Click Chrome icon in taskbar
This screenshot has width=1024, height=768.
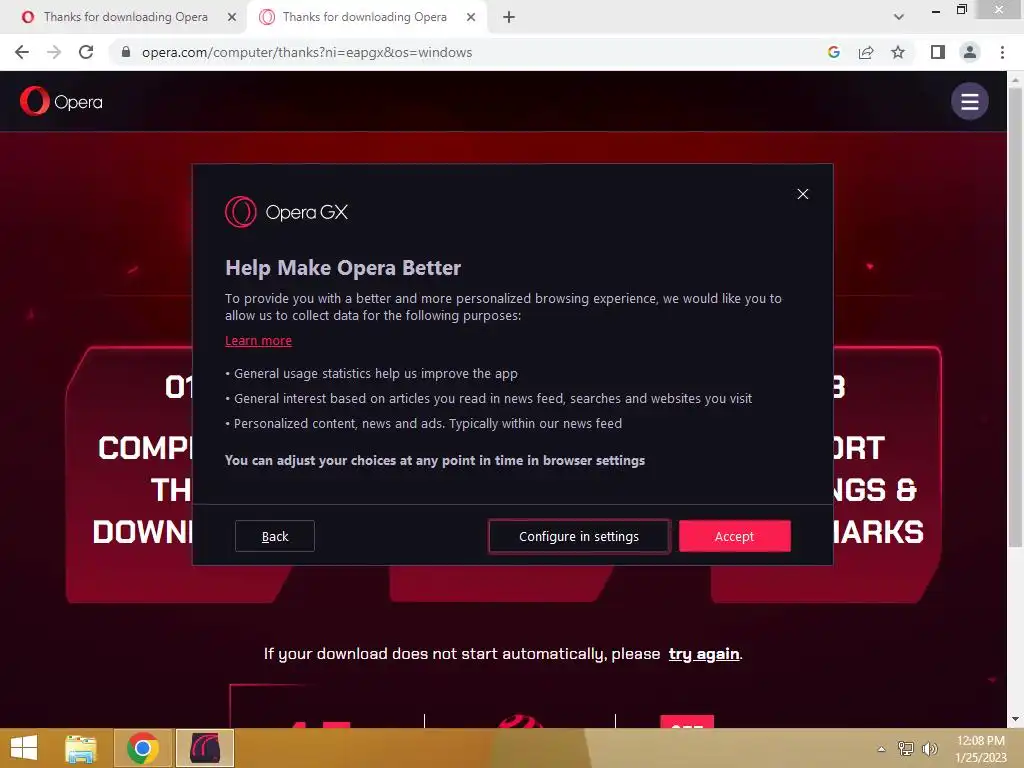coord(143,748)
